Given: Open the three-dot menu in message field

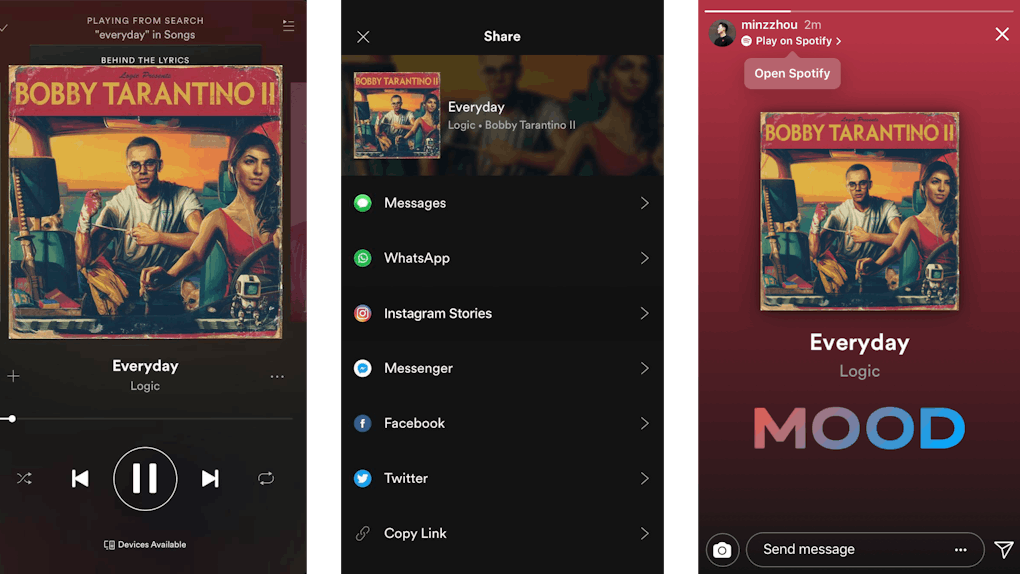Looking at the screenshot, I should (961, 550).
